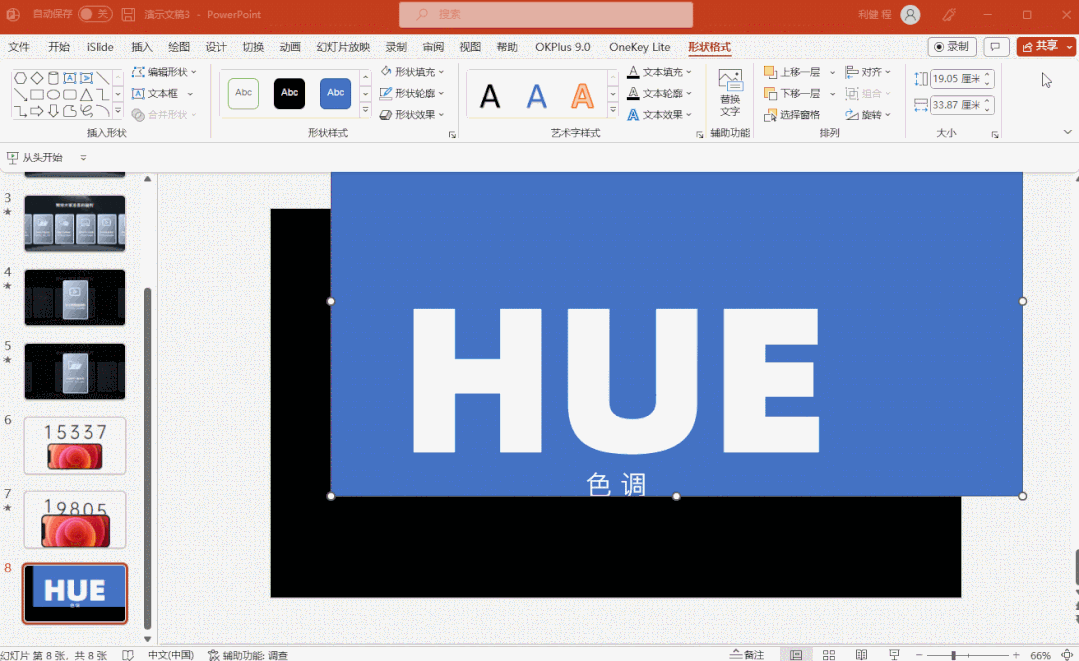The width and height of the screenshot is (1079, 661).
Task: Apply the orange outlined WordArt style
Action: coord(582,96)
